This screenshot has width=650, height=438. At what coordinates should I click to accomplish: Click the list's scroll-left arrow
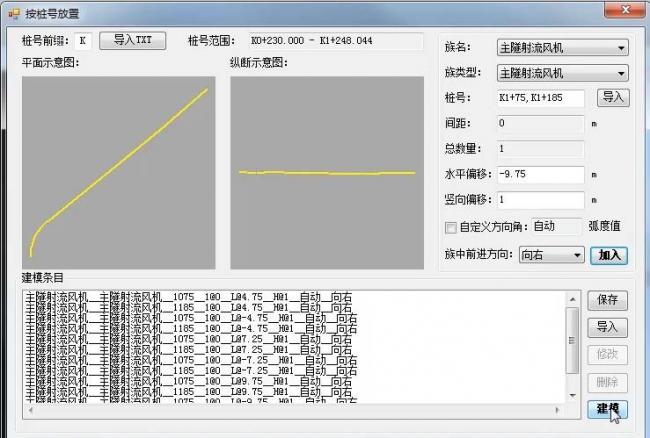coord(31,409)
